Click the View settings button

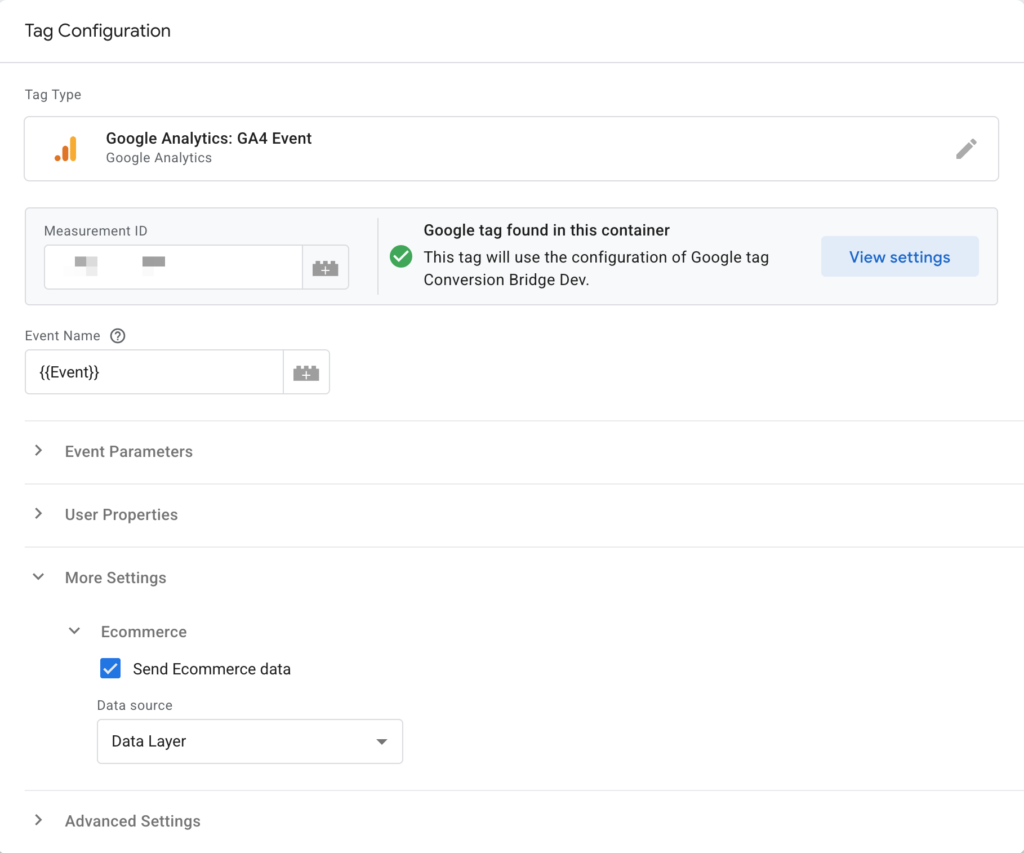click(x=899, y=257)
